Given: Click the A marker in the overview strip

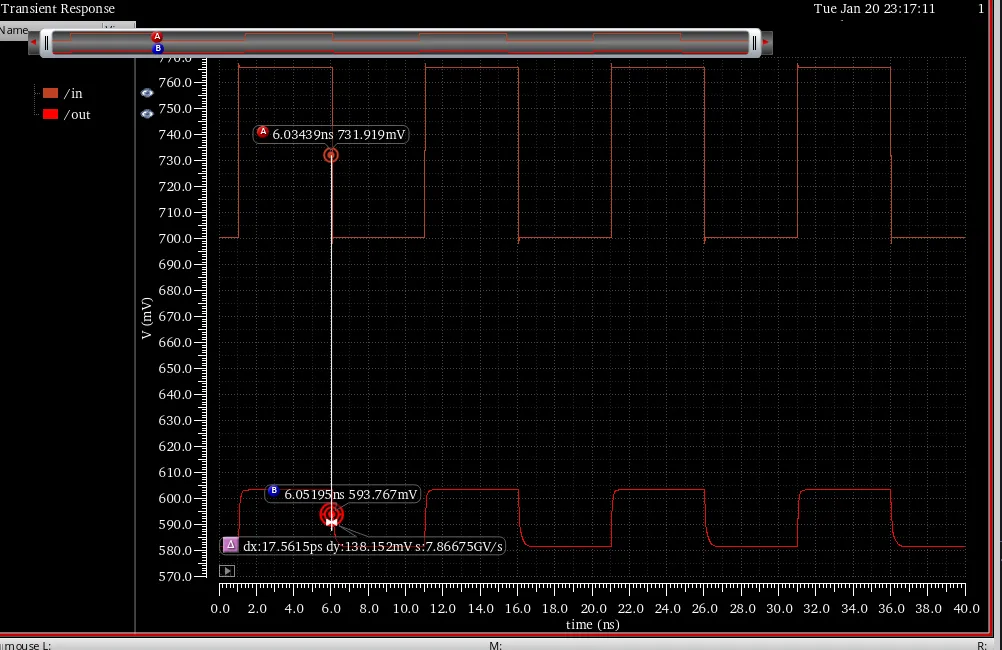Looking at the screenshot, I should pos(157,36).
